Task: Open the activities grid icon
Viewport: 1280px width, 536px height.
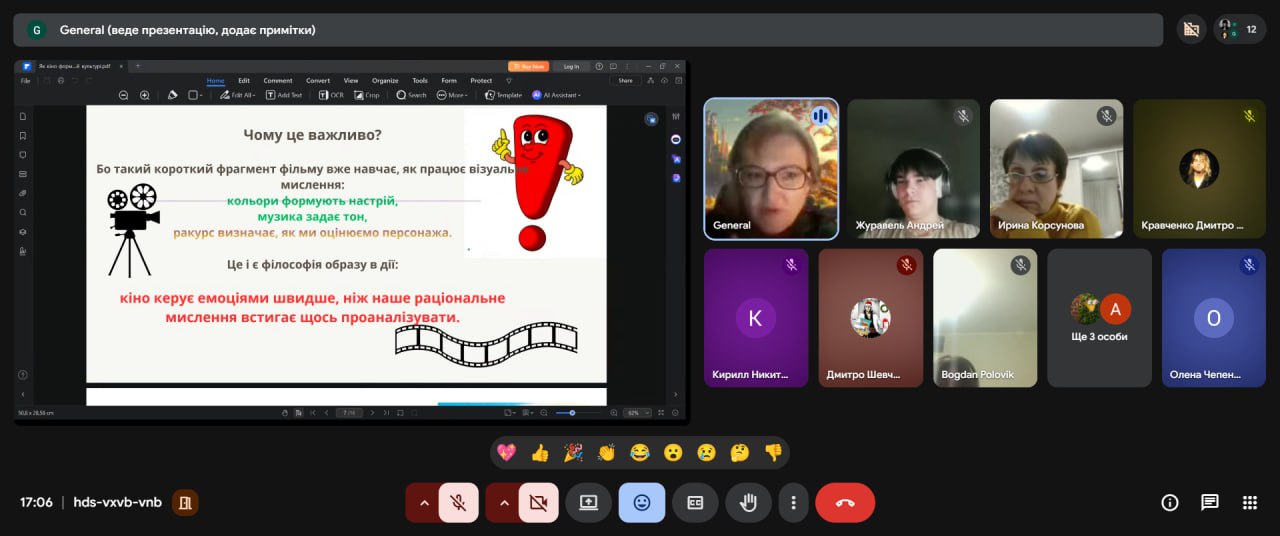Action: pos(1249,502)
